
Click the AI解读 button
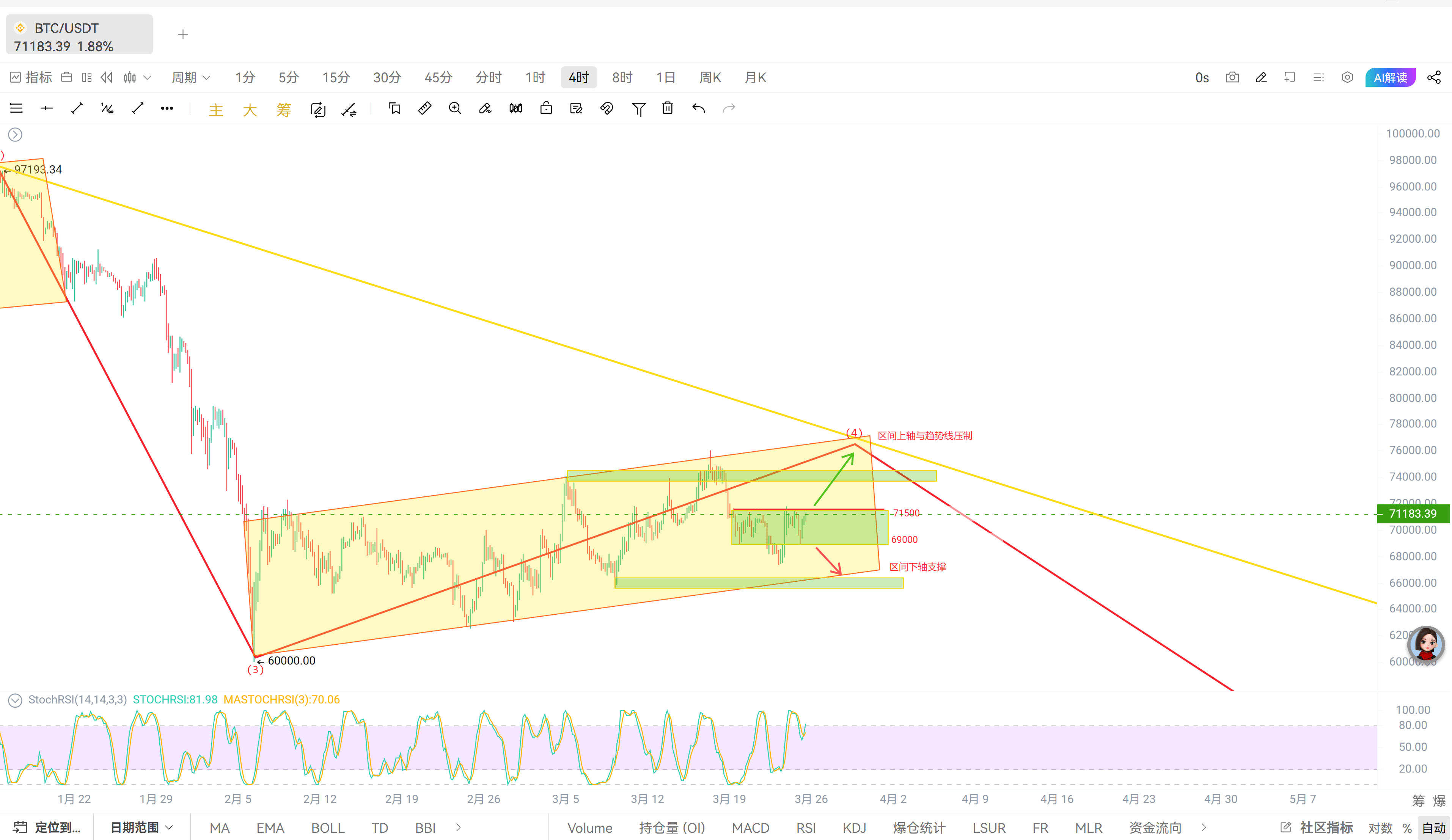[x=1390, y=77]
